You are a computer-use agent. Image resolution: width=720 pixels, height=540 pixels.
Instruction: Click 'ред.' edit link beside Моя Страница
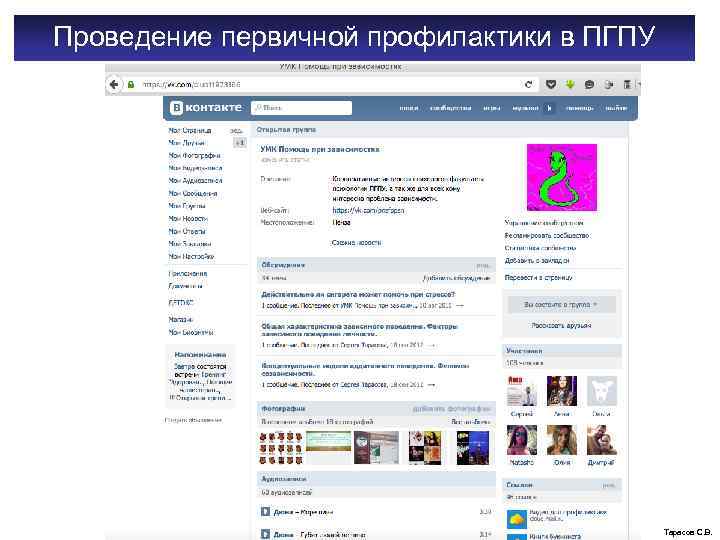pyautogui.click(x=236, y=131)
